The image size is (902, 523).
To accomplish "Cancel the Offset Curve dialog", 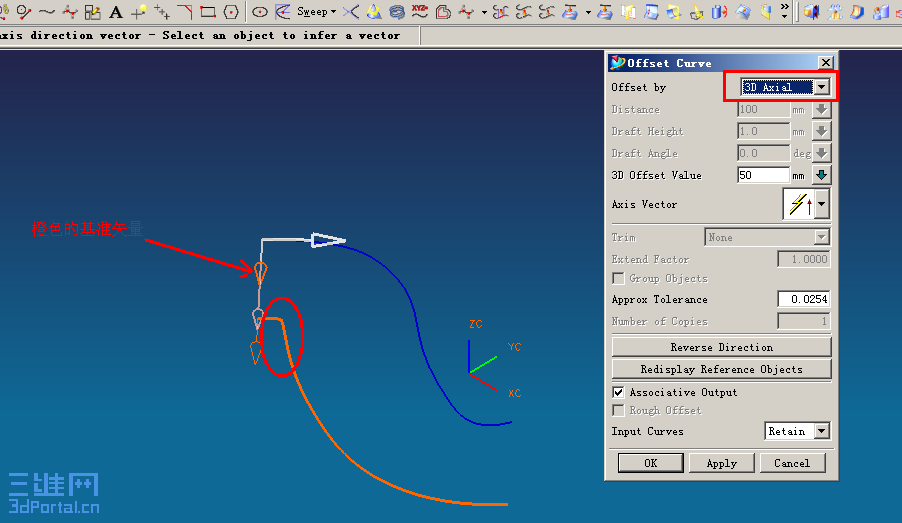I will point(792,463).
